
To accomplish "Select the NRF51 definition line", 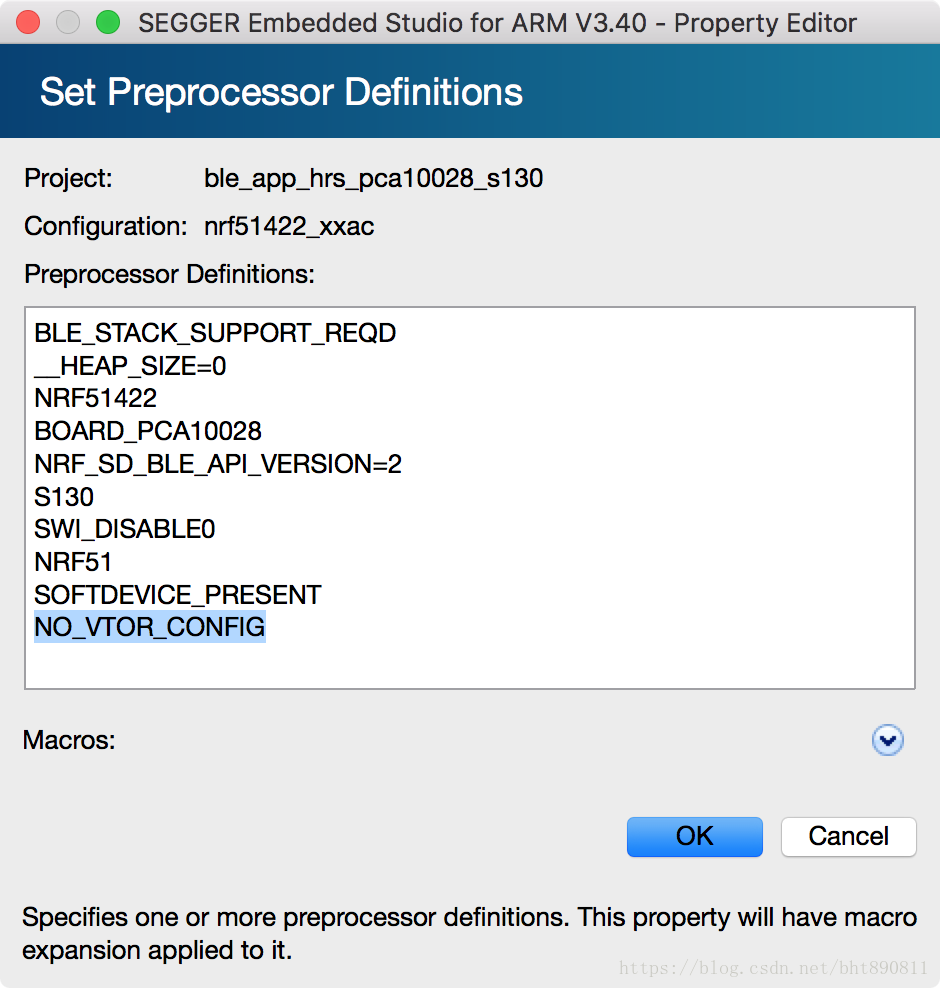I will click(73, 562).
